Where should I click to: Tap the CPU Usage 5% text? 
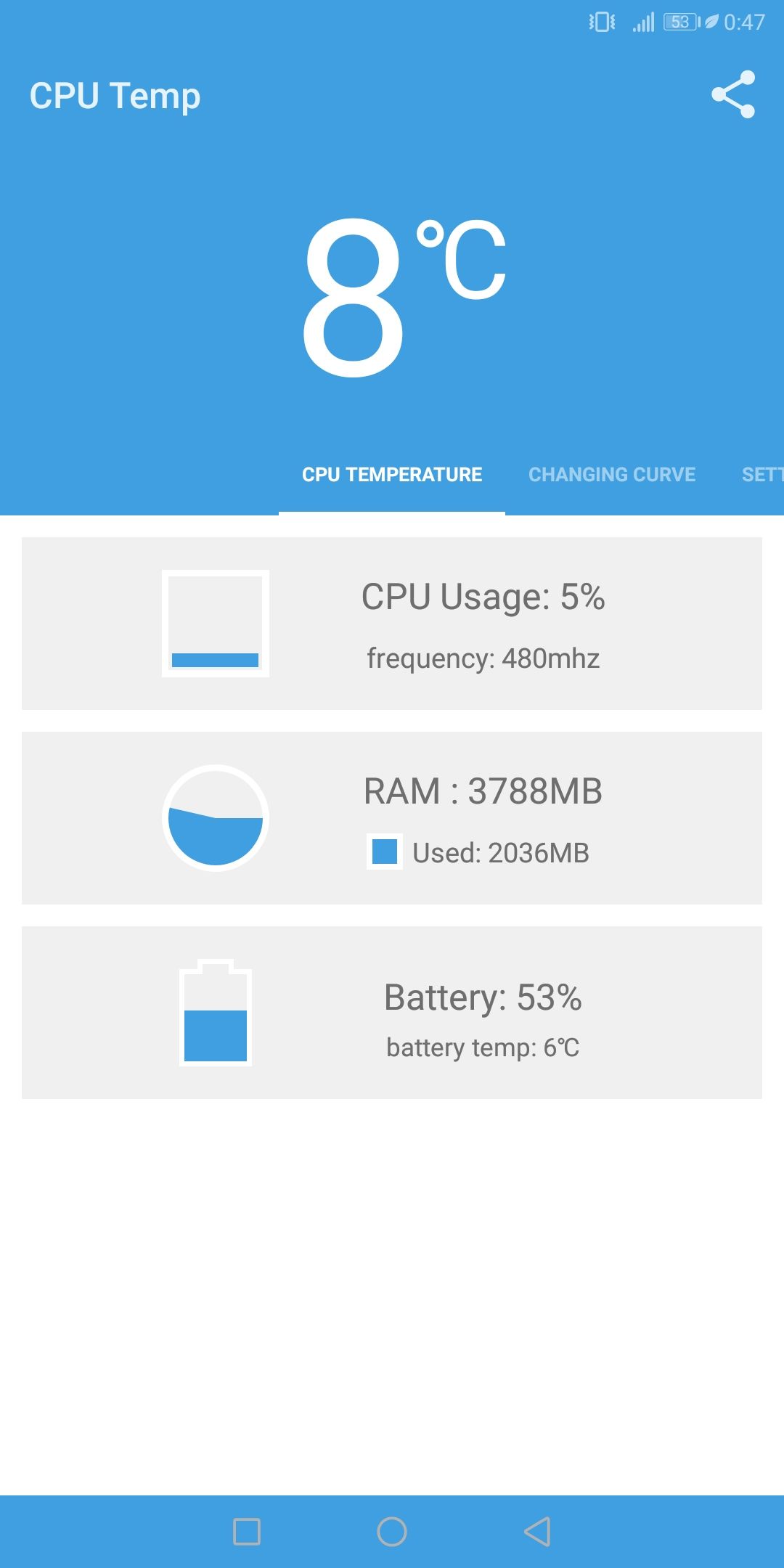pos(483,597)
